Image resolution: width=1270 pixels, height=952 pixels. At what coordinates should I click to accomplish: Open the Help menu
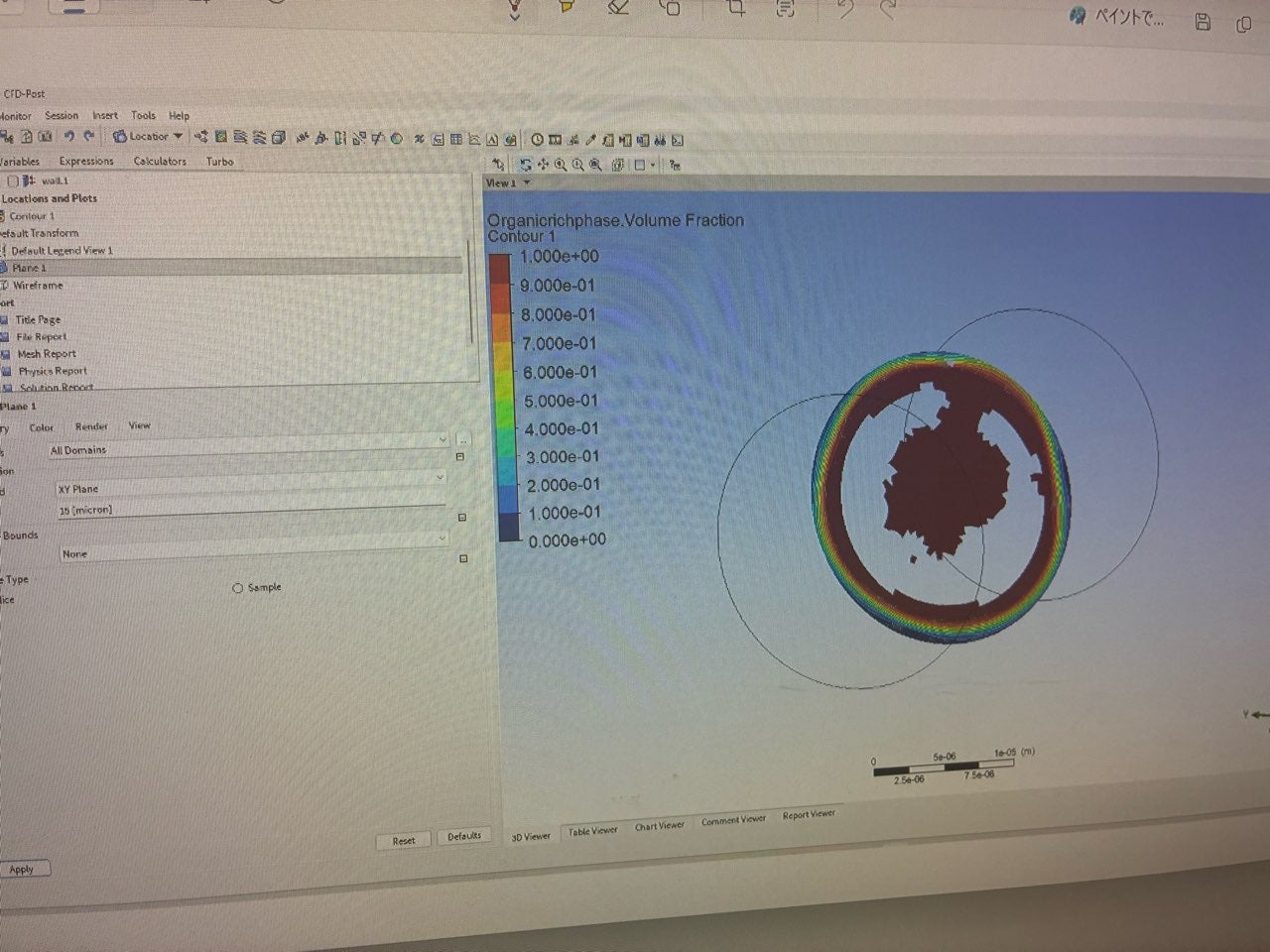pos(179,116)
